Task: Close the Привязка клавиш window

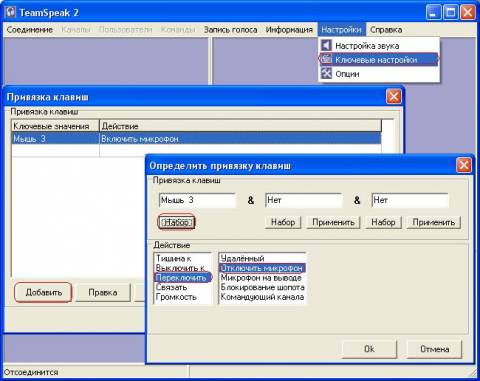Action: pyautogui.click(x=394, y=97)
